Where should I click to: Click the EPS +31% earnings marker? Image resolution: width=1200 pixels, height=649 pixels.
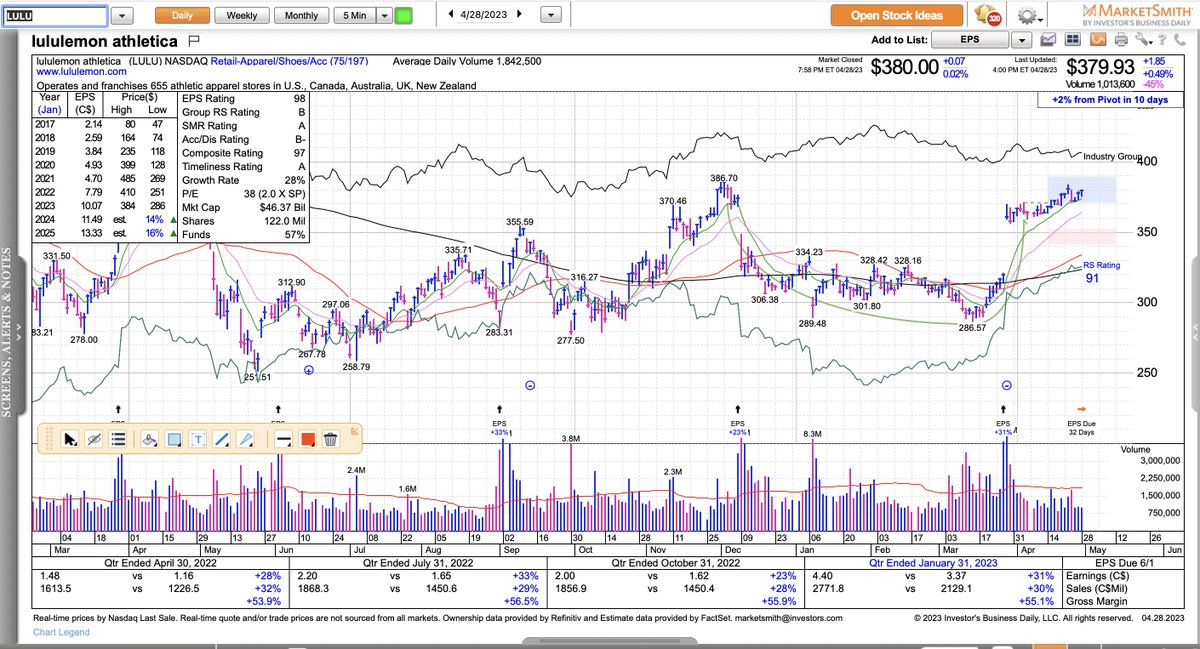(x=1003, y=426)
